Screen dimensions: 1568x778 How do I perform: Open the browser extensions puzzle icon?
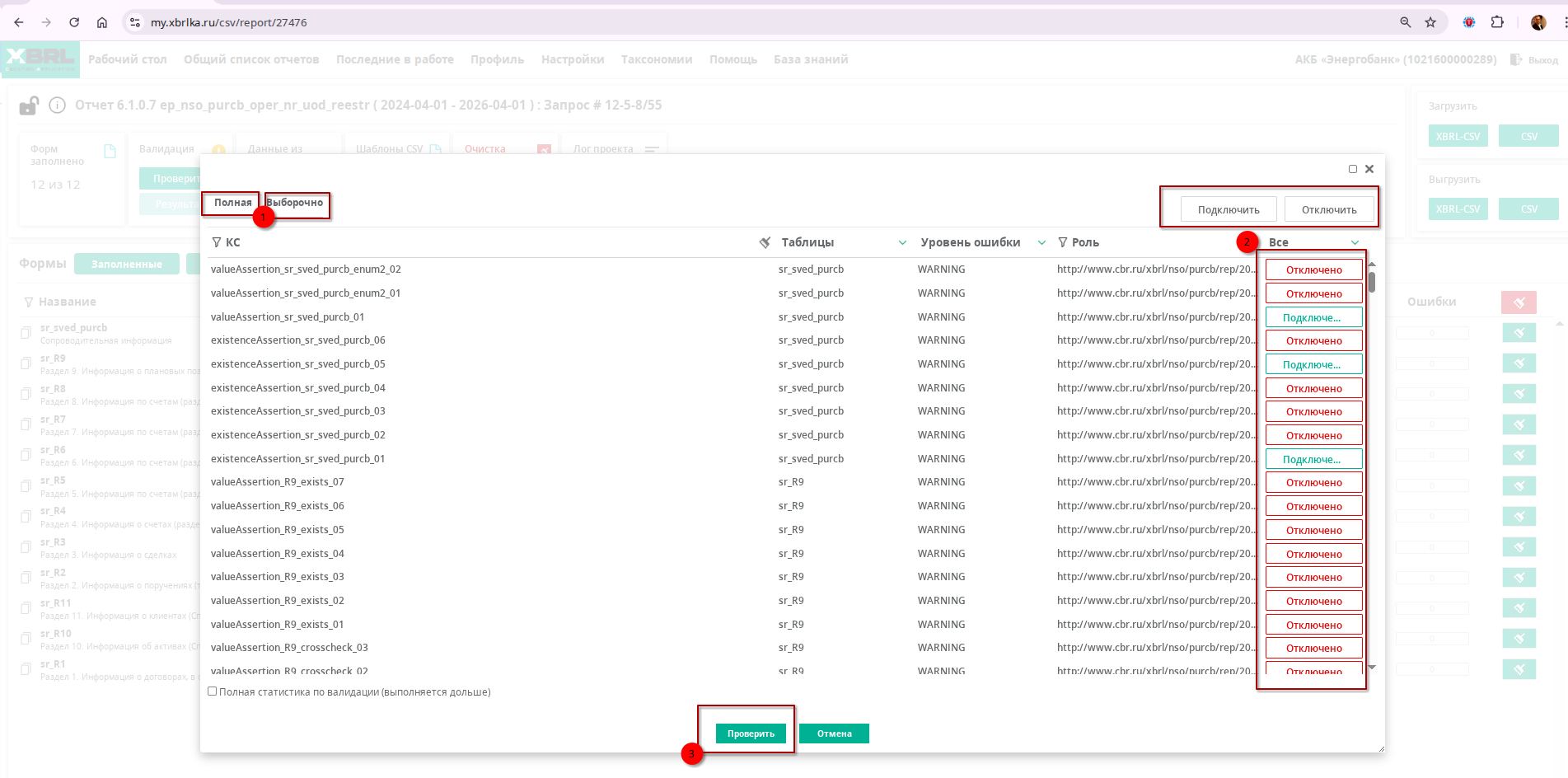(1497, 22)
